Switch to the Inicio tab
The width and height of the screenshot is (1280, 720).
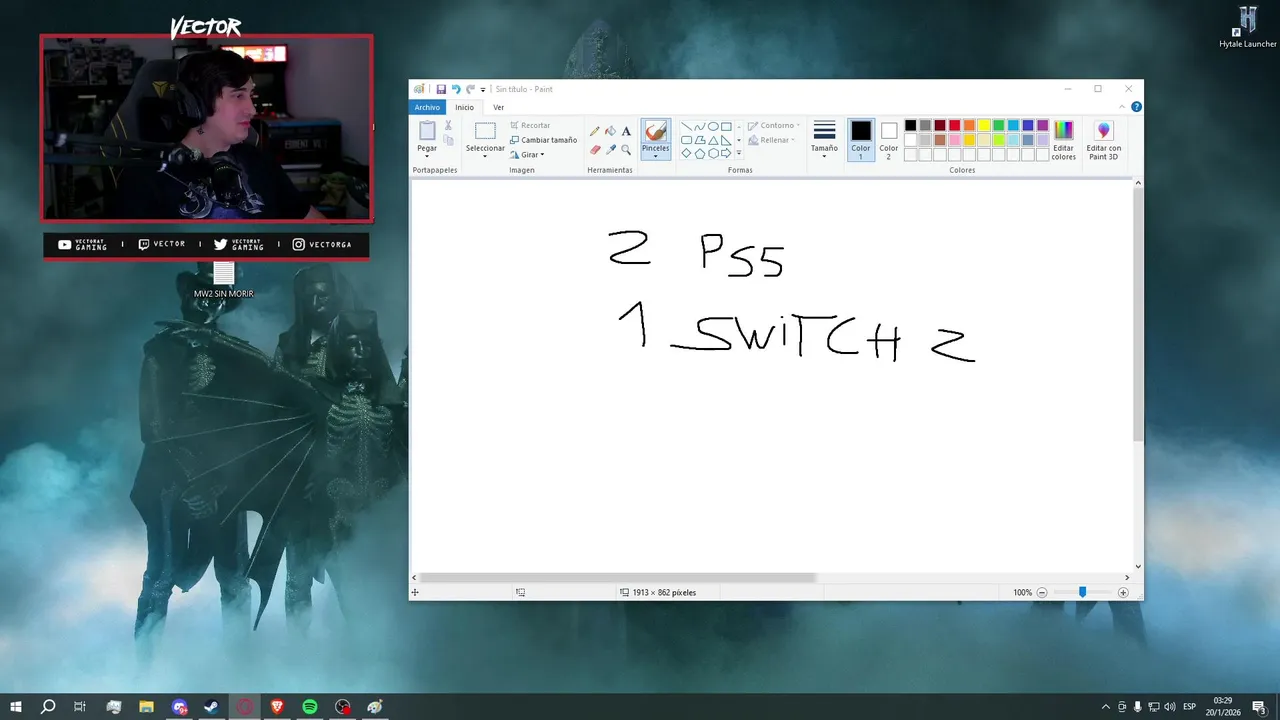pos(465,107)
